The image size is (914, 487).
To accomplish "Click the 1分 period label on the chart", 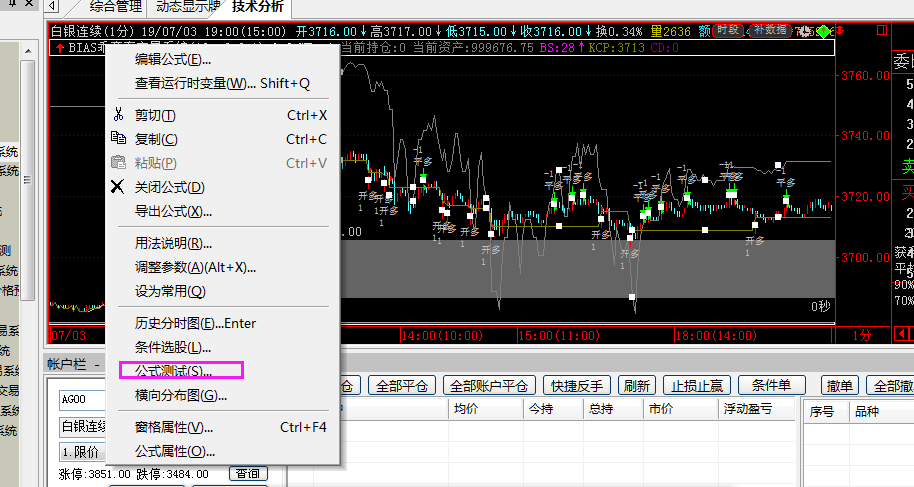I will point(862,335).
